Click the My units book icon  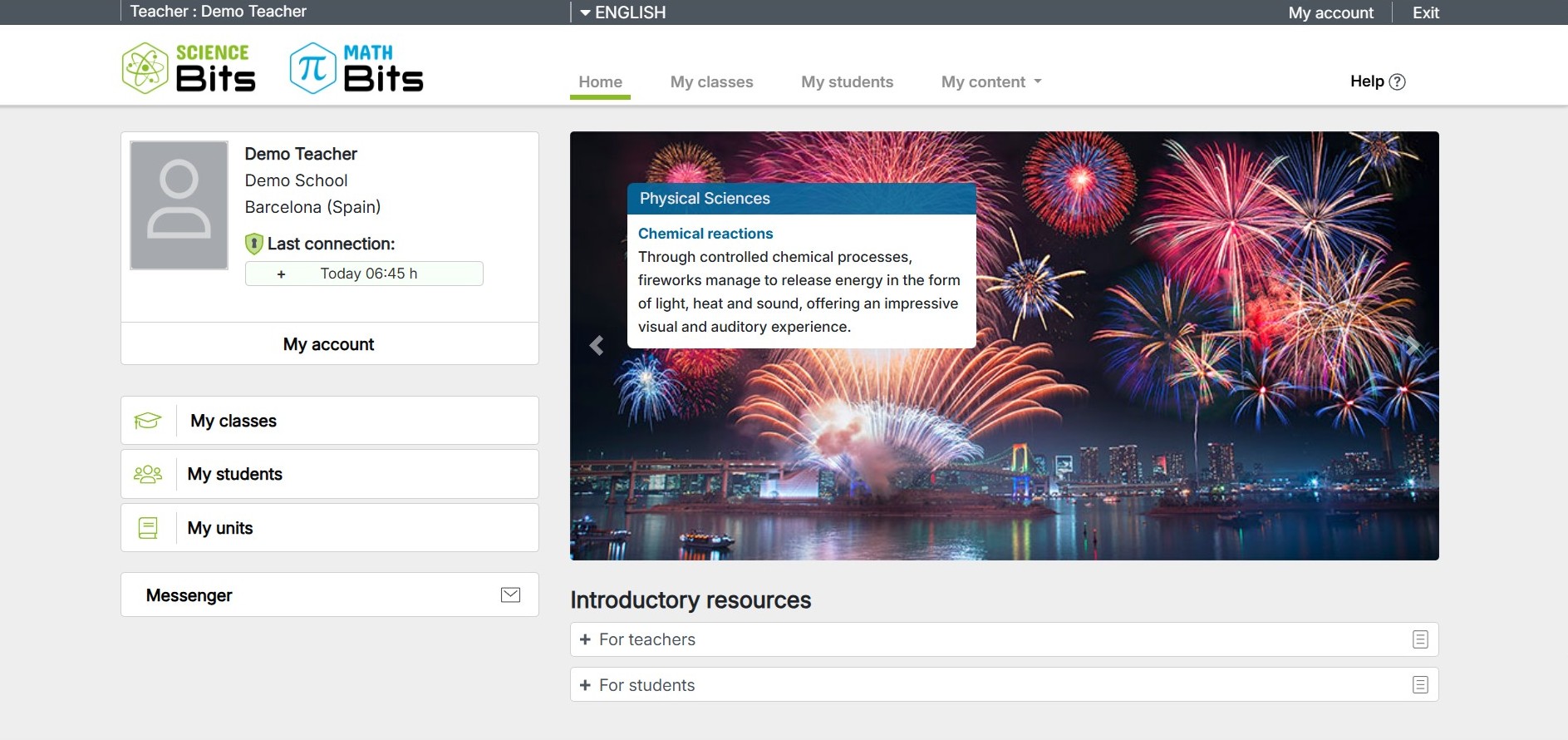point(148,528)
